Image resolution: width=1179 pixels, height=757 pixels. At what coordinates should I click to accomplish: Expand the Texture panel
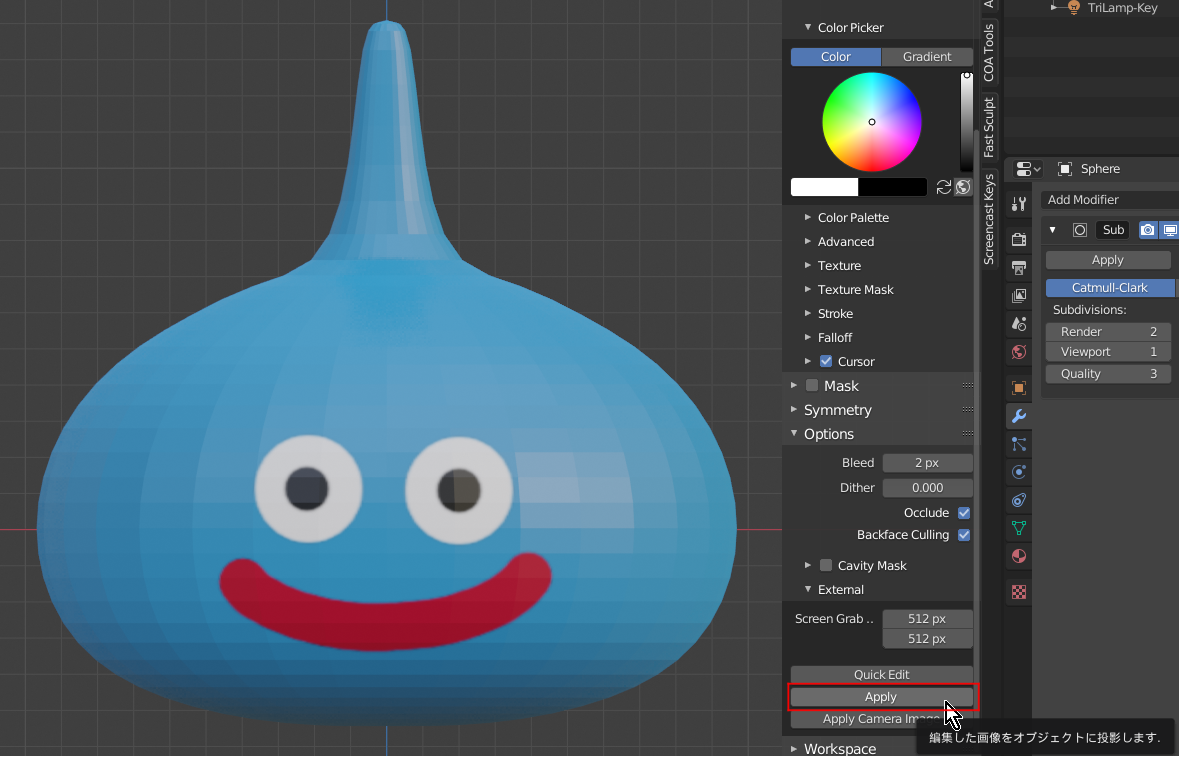808,265
